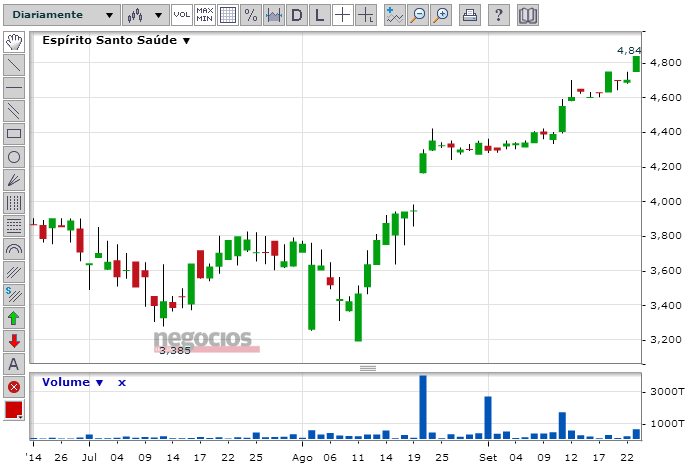Delete drawings with the red X button
695x468 pixels.
click(14, 387)
